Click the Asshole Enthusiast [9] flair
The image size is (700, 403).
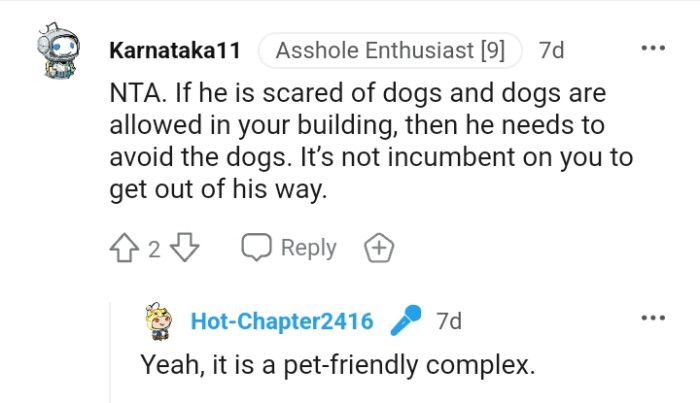(x=390, y=49)
